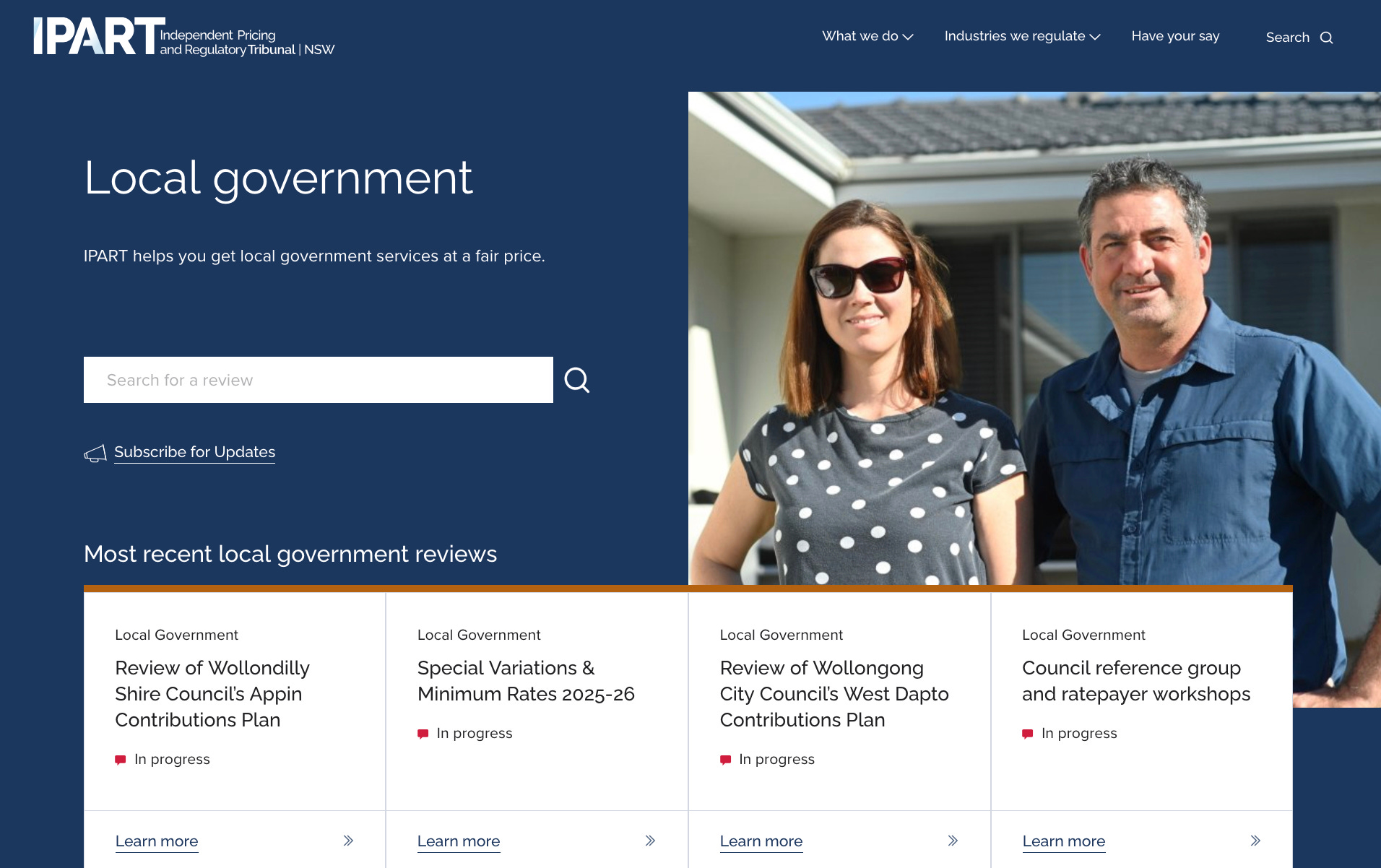Click the hero photo of the couple

(x=1034, y=338)
